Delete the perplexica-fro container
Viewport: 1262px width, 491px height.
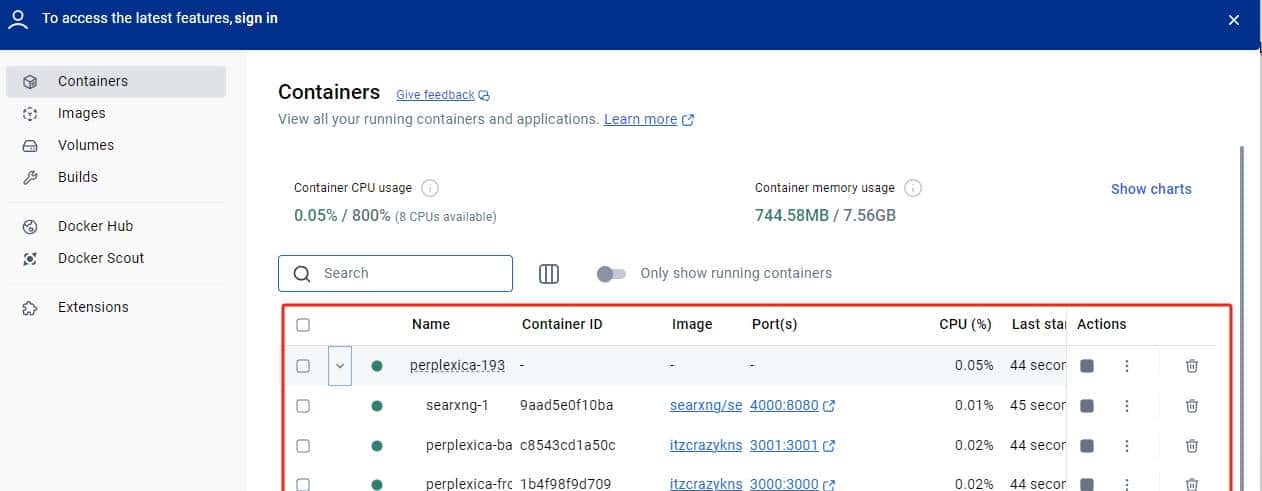[1192, 484]
